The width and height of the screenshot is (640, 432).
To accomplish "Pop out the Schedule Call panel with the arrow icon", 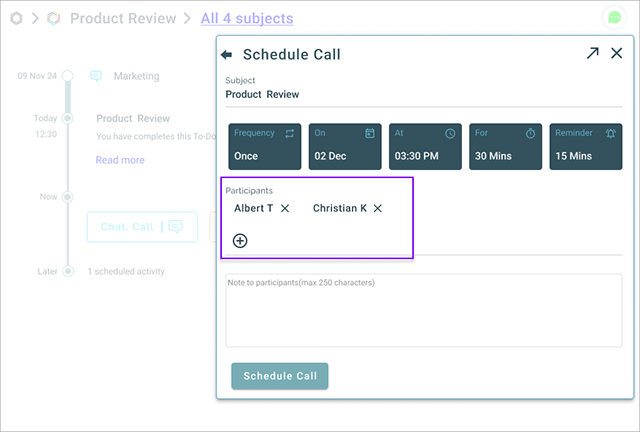I will 593,53.
